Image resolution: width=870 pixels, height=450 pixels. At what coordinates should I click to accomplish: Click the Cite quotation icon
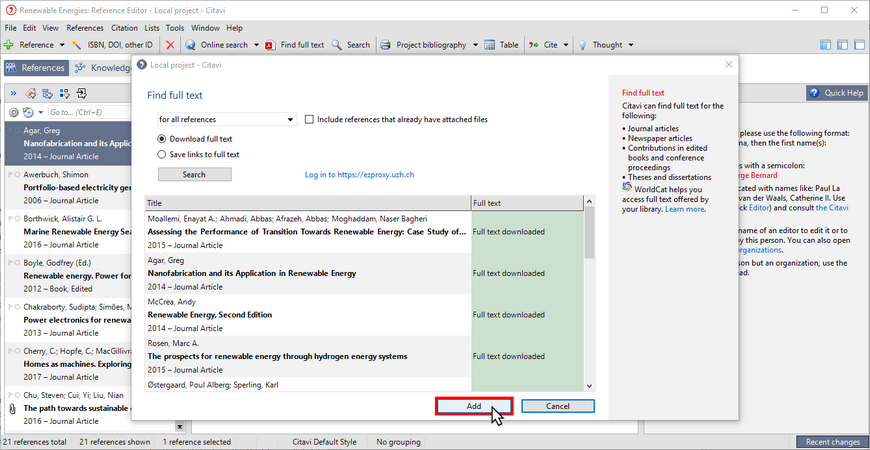(x=533, y=45)
